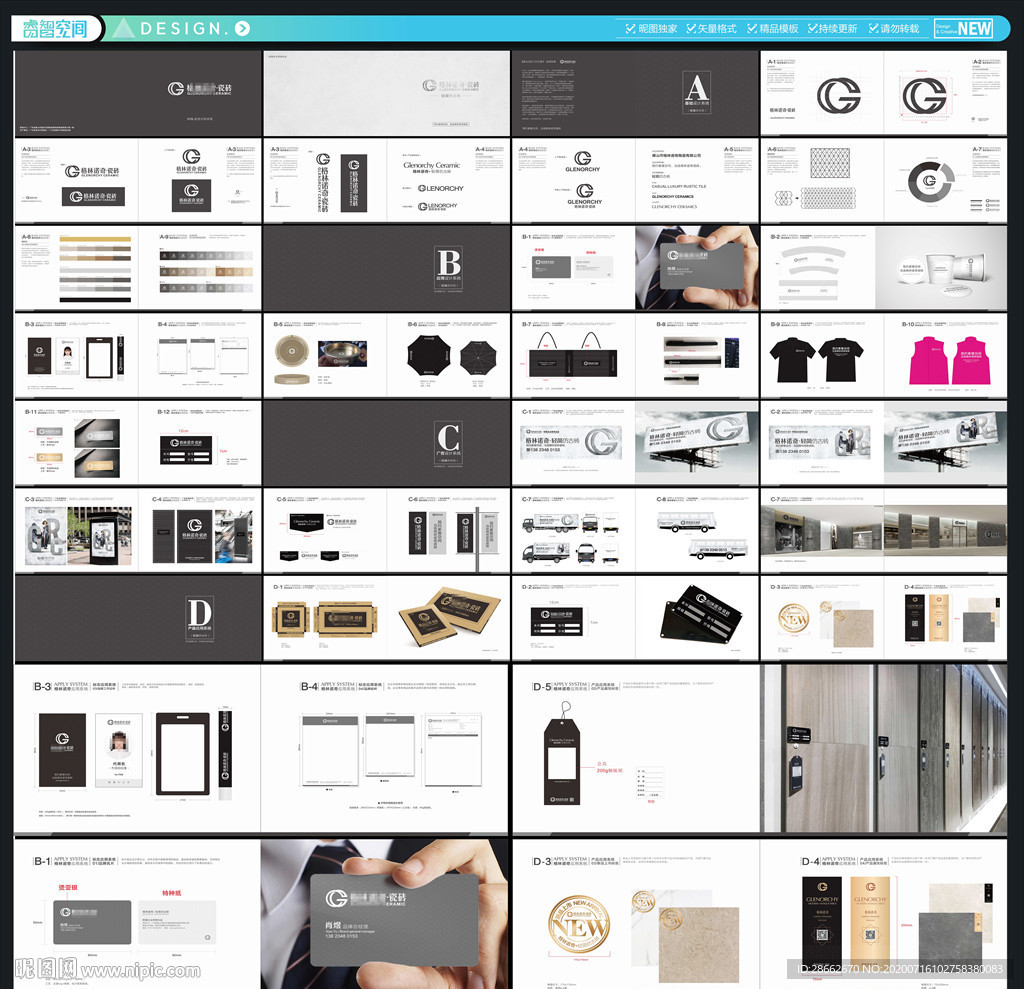Screen dimensions: 1024x989
Task: Click the letter C section cover emblem
Action: point(449,438)
